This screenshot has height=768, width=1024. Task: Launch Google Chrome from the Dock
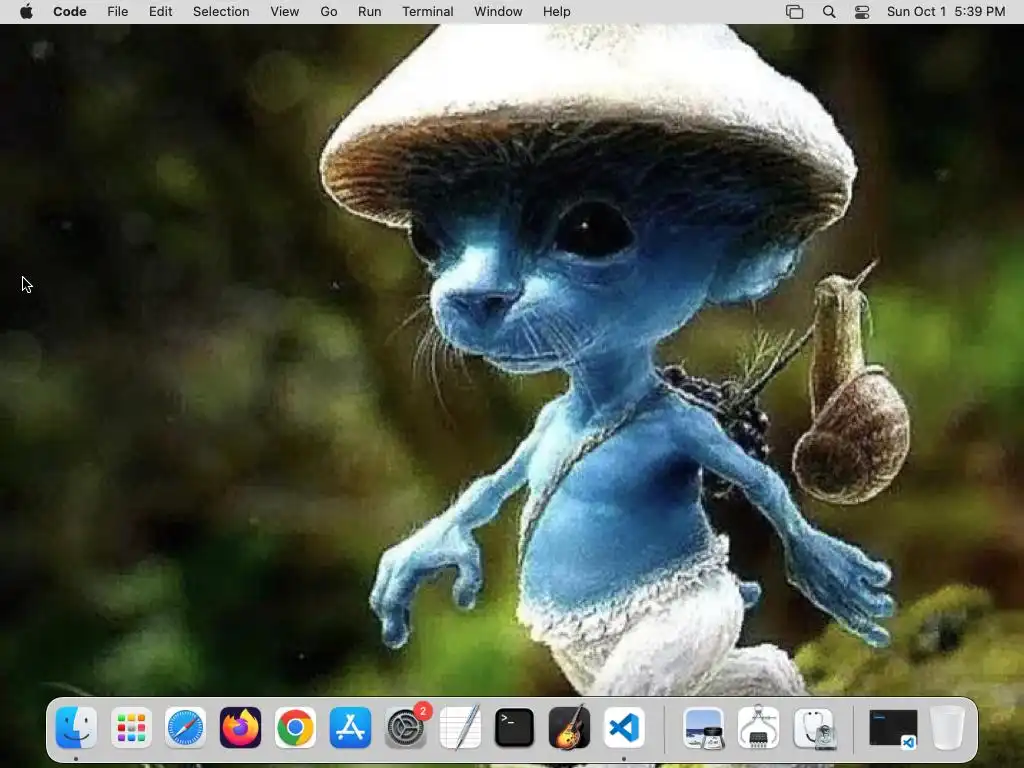point(295,728)
